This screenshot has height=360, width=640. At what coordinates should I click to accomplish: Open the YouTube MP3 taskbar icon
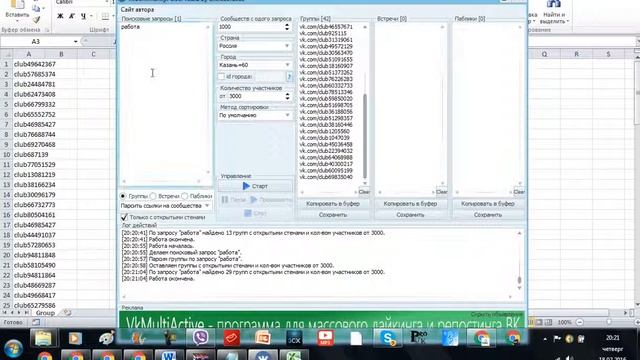325,338
